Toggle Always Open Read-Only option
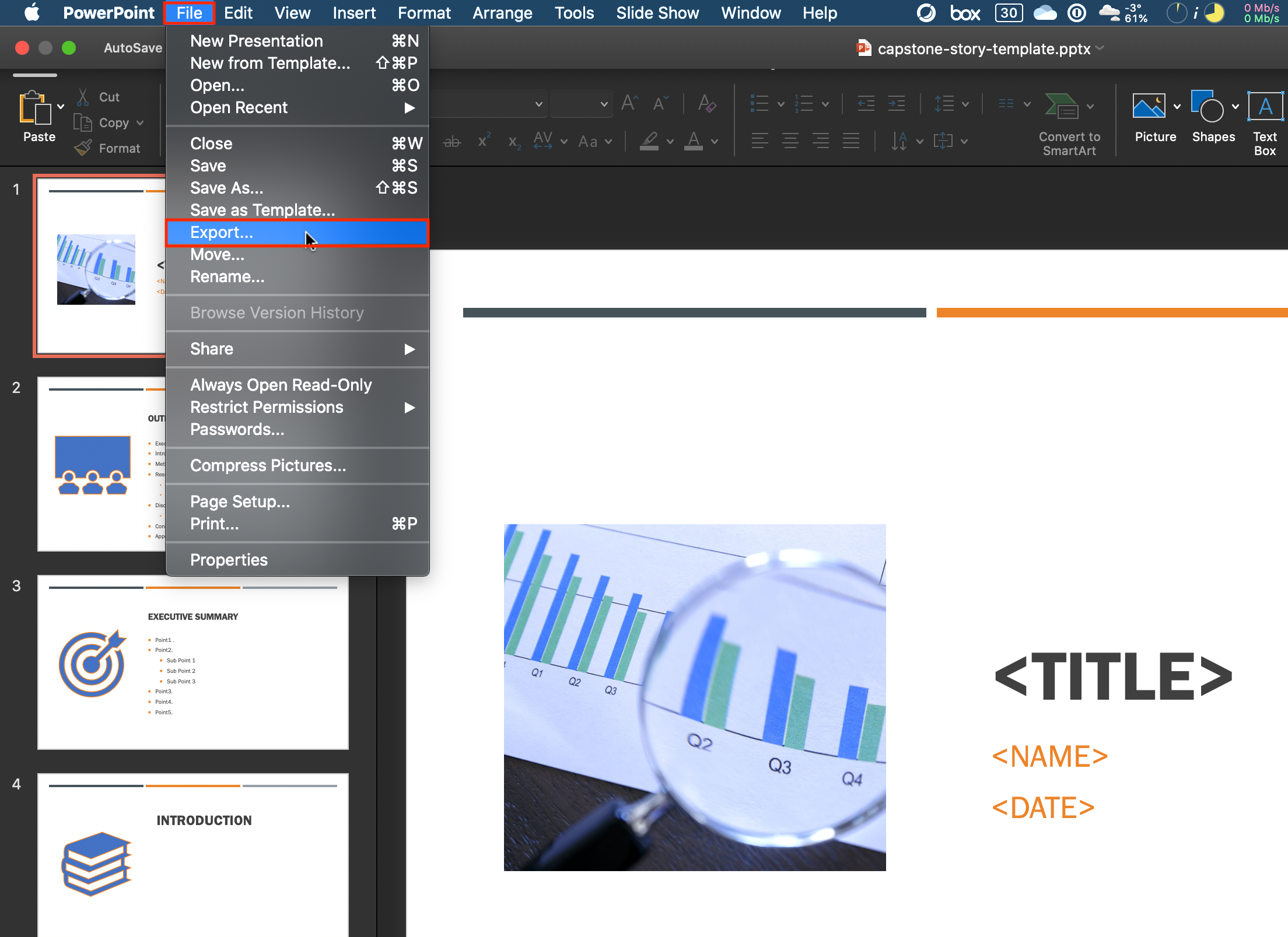Viewport: 1288px width, 937px height. [x=281, y=385]
